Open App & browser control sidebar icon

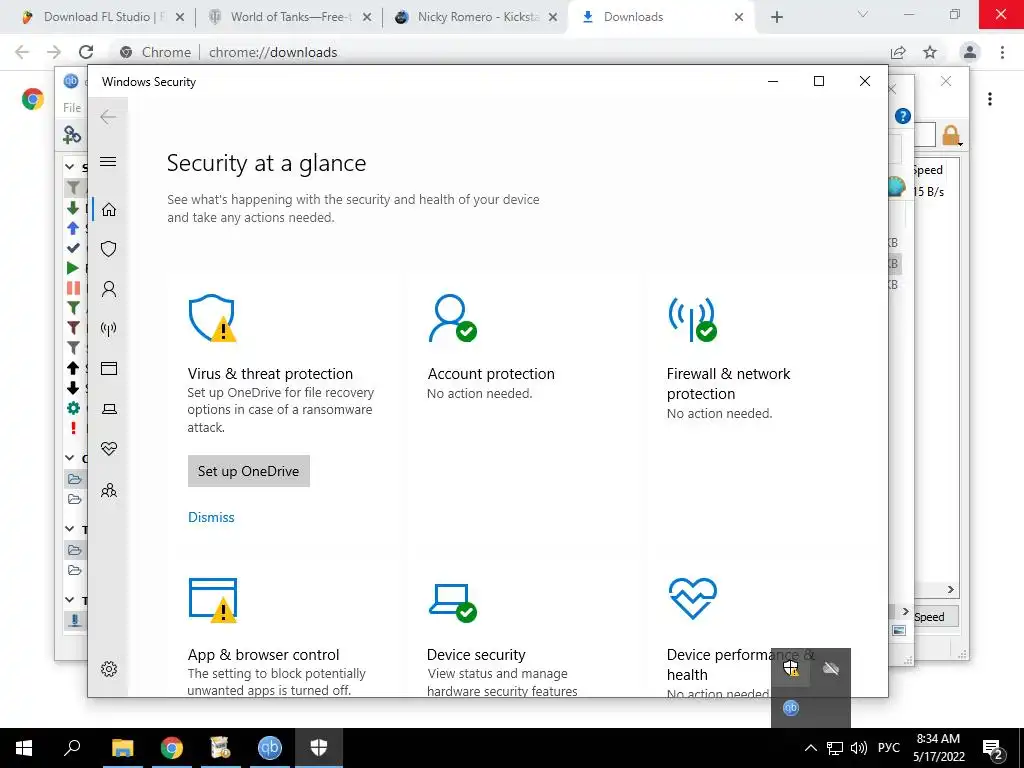tap(108, 369)
